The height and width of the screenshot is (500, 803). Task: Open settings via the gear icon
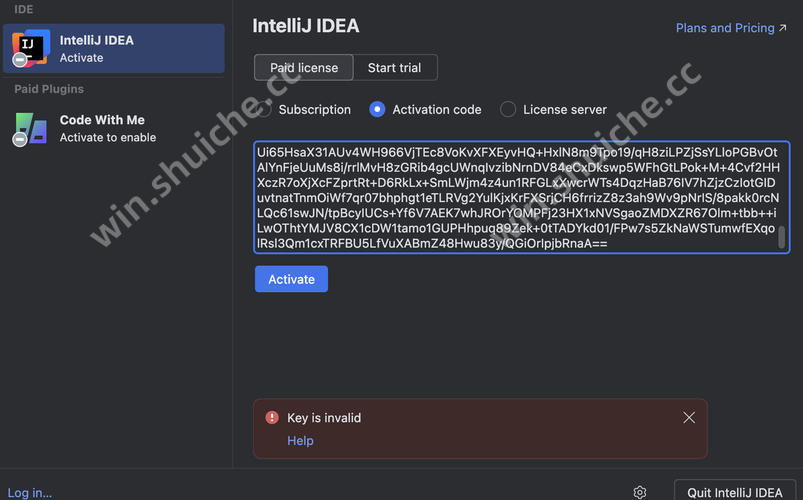tap(640, 492)
